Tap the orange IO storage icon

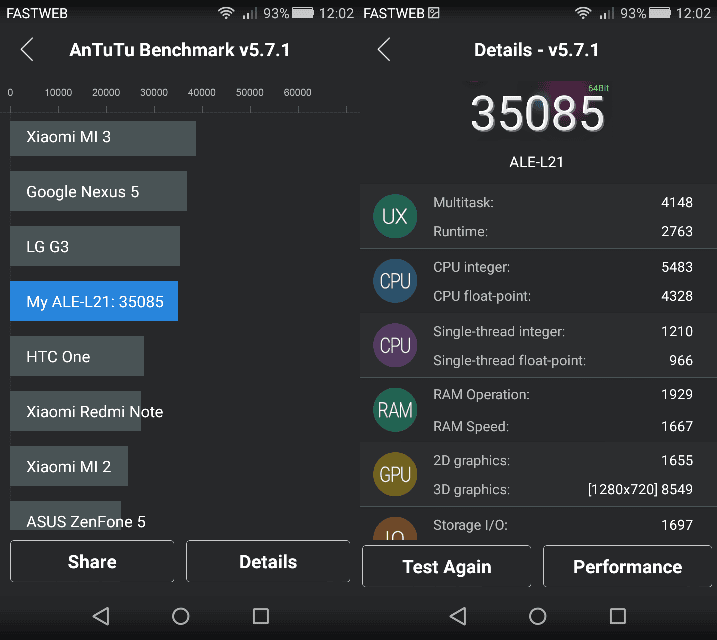click(x=394, y=531)
